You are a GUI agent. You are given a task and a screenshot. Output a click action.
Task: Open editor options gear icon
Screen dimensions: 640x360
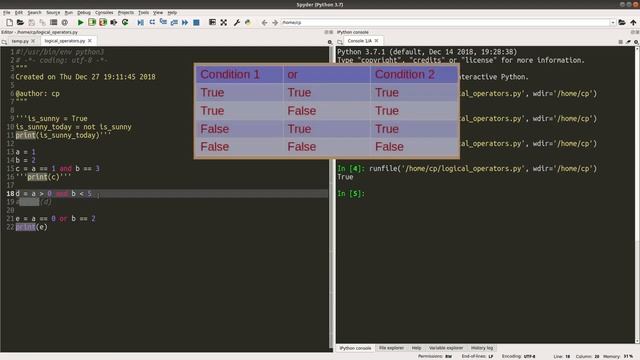click(330, 42)
